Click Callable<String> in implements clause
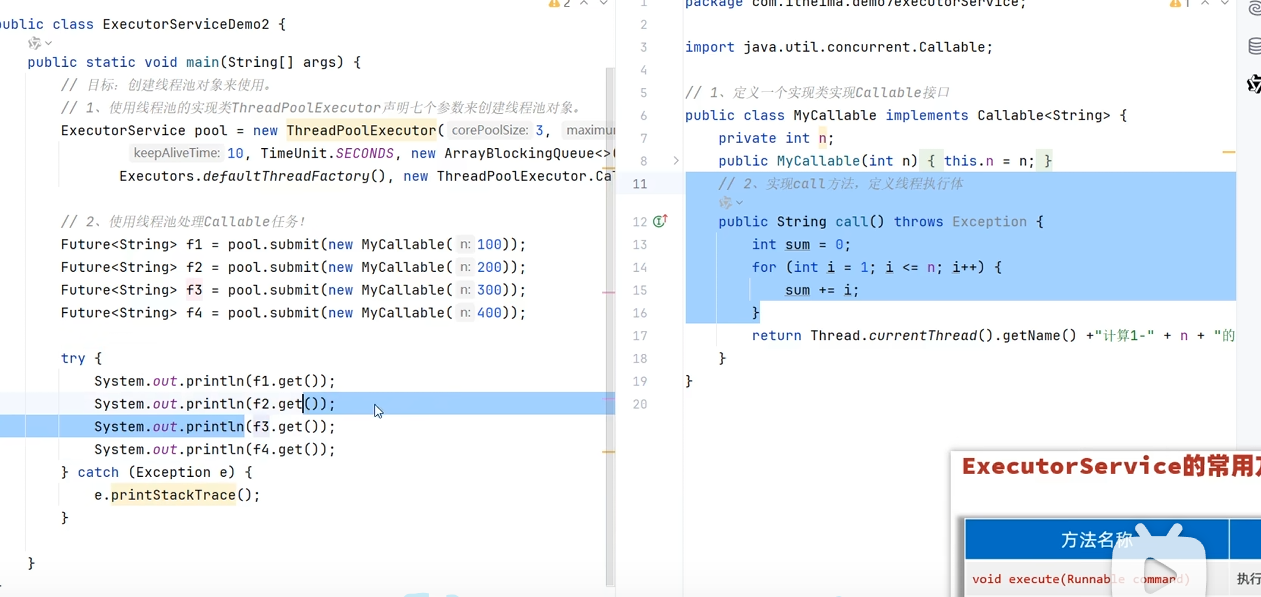The width and height of the screenshot is (1261, 597). point(1044,115)
